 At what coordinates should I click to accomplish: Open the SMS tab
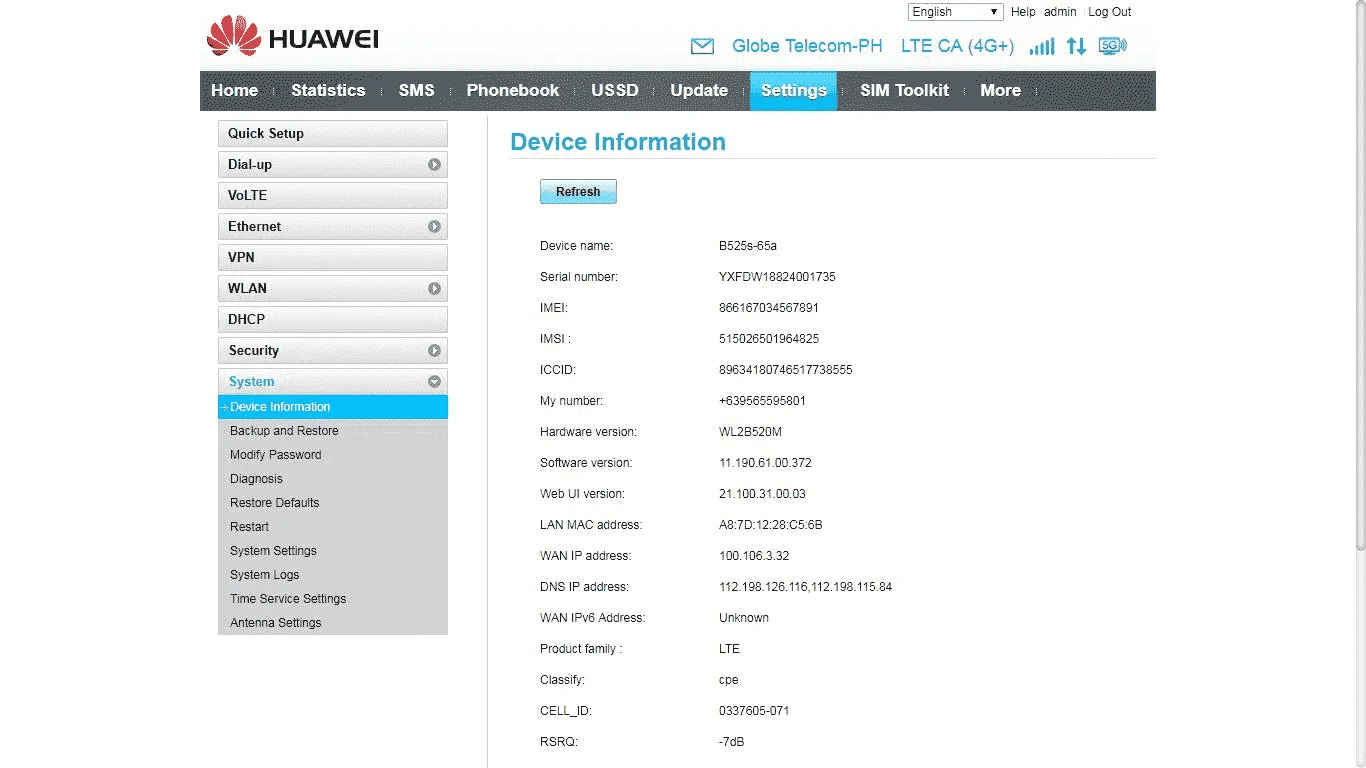click(x=416, y=90)
